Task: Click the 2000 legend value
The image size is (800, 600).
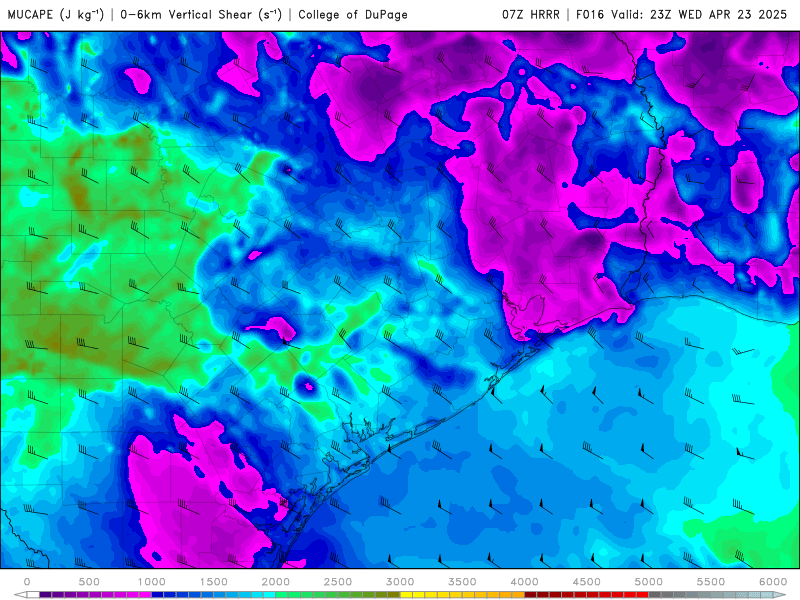Action: pos(276,582)
